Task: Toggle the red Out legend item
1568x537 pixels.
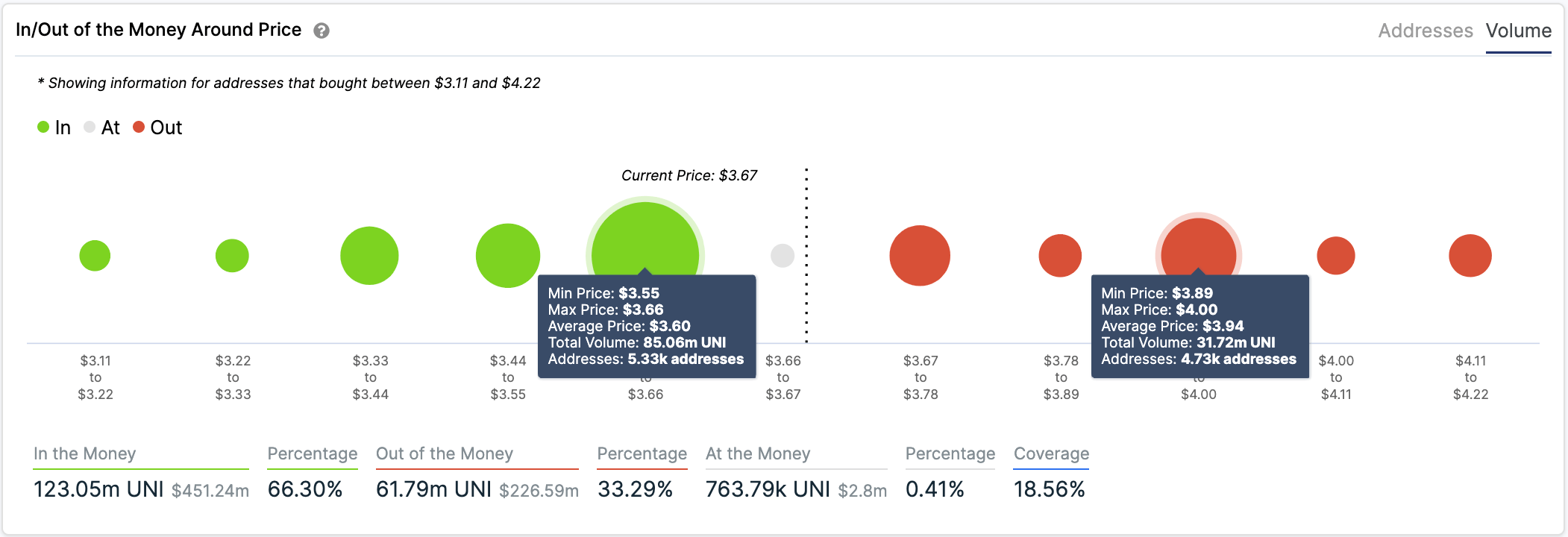Action: (157, 128)
